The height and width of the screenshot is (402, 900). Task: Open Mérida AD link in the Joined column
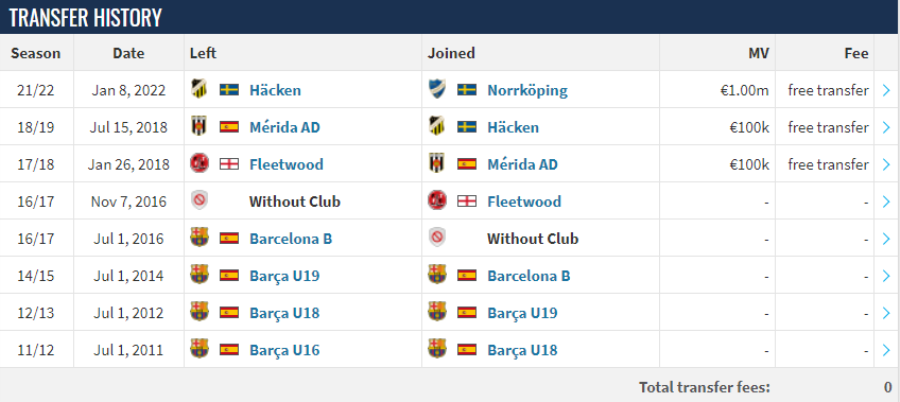pyautogui.click(x=522, y=164)
